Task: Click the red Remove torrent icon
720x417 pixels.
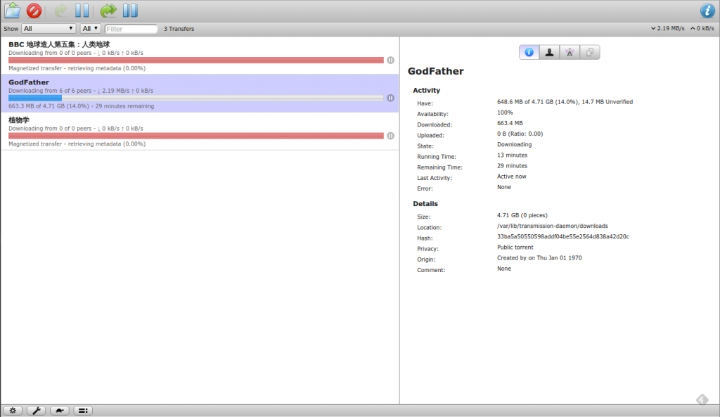Action: pos(34,11)
